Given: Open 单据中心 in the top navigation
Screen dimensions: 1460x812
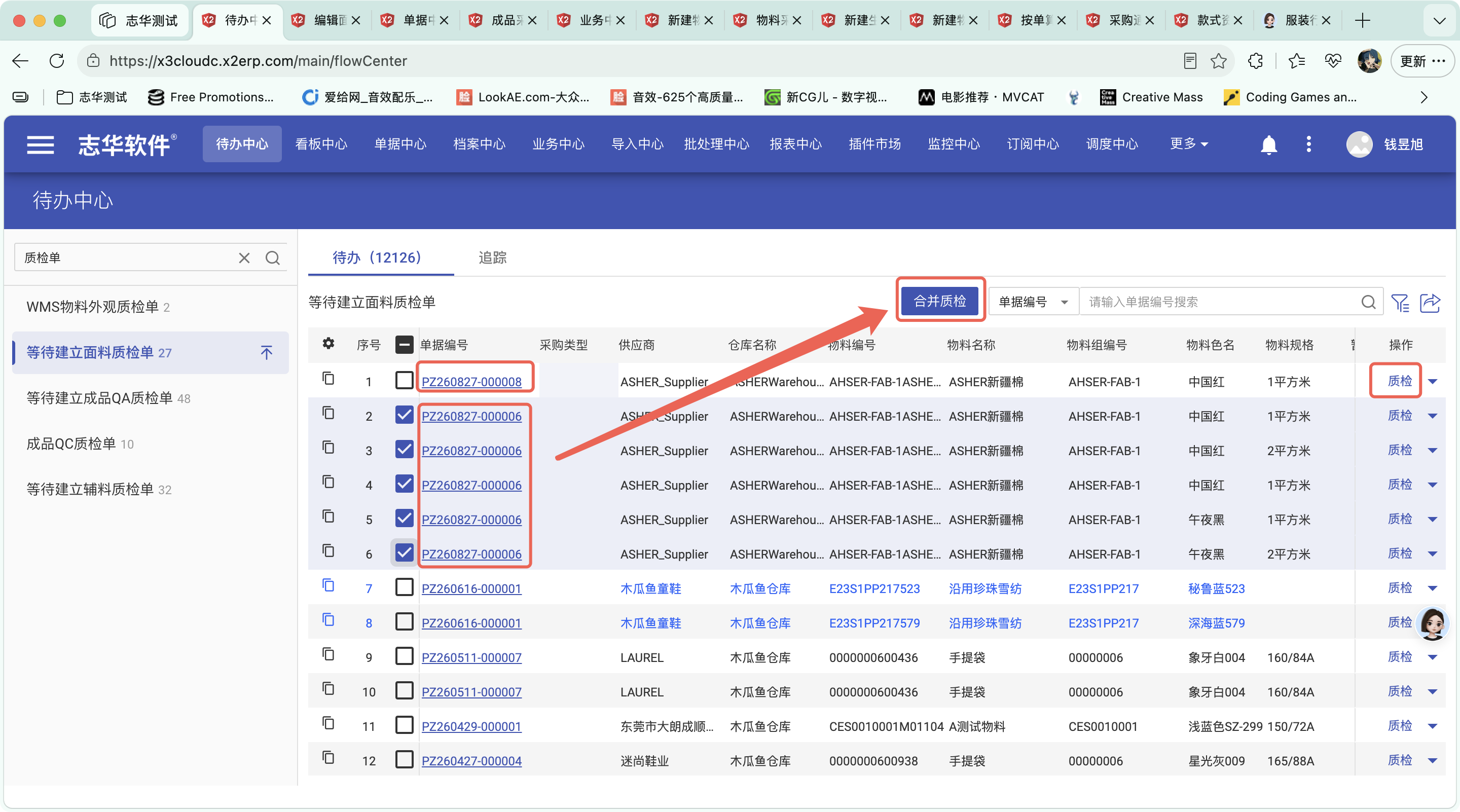Looking at the screenshot, I should click(400, 144).
